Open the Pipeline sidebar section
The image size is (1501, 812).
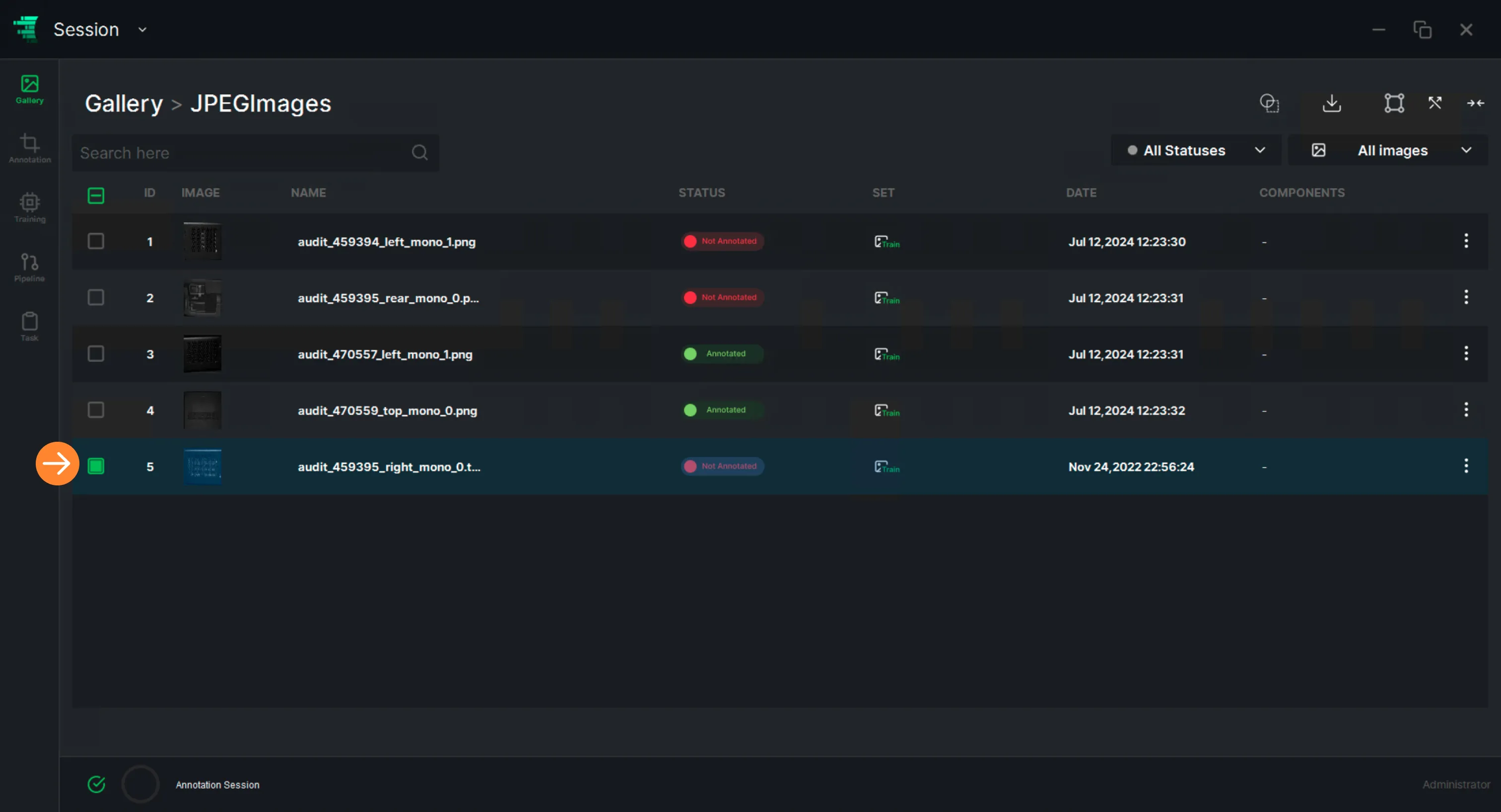point(30,268)
